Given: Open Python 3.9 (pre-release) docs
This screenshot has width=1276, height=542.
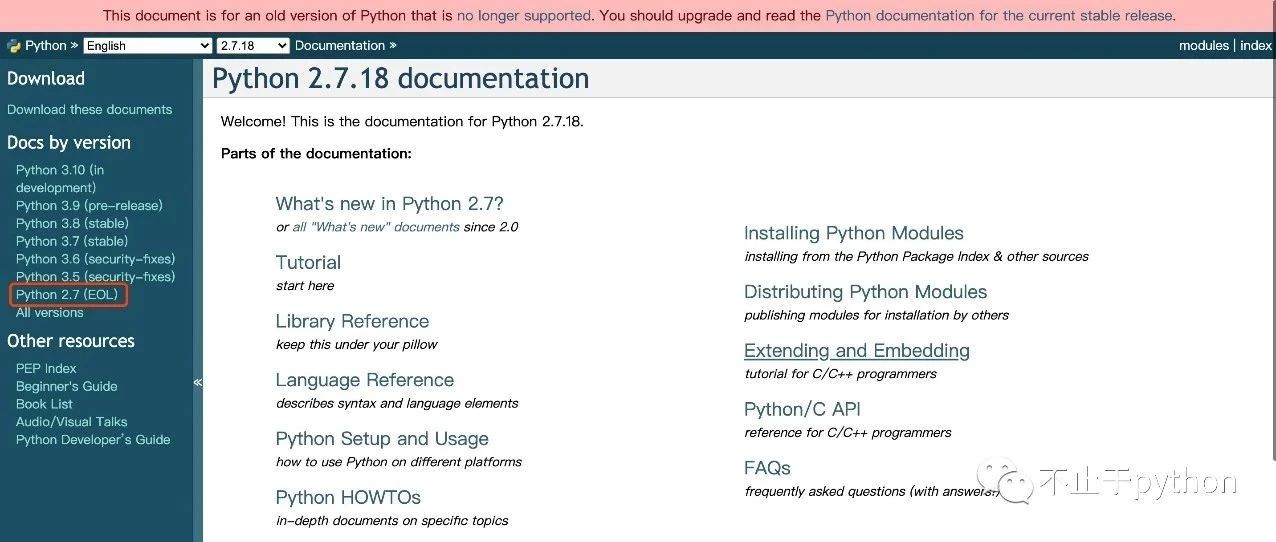Looking at the screenshot, I should [89, 206].
